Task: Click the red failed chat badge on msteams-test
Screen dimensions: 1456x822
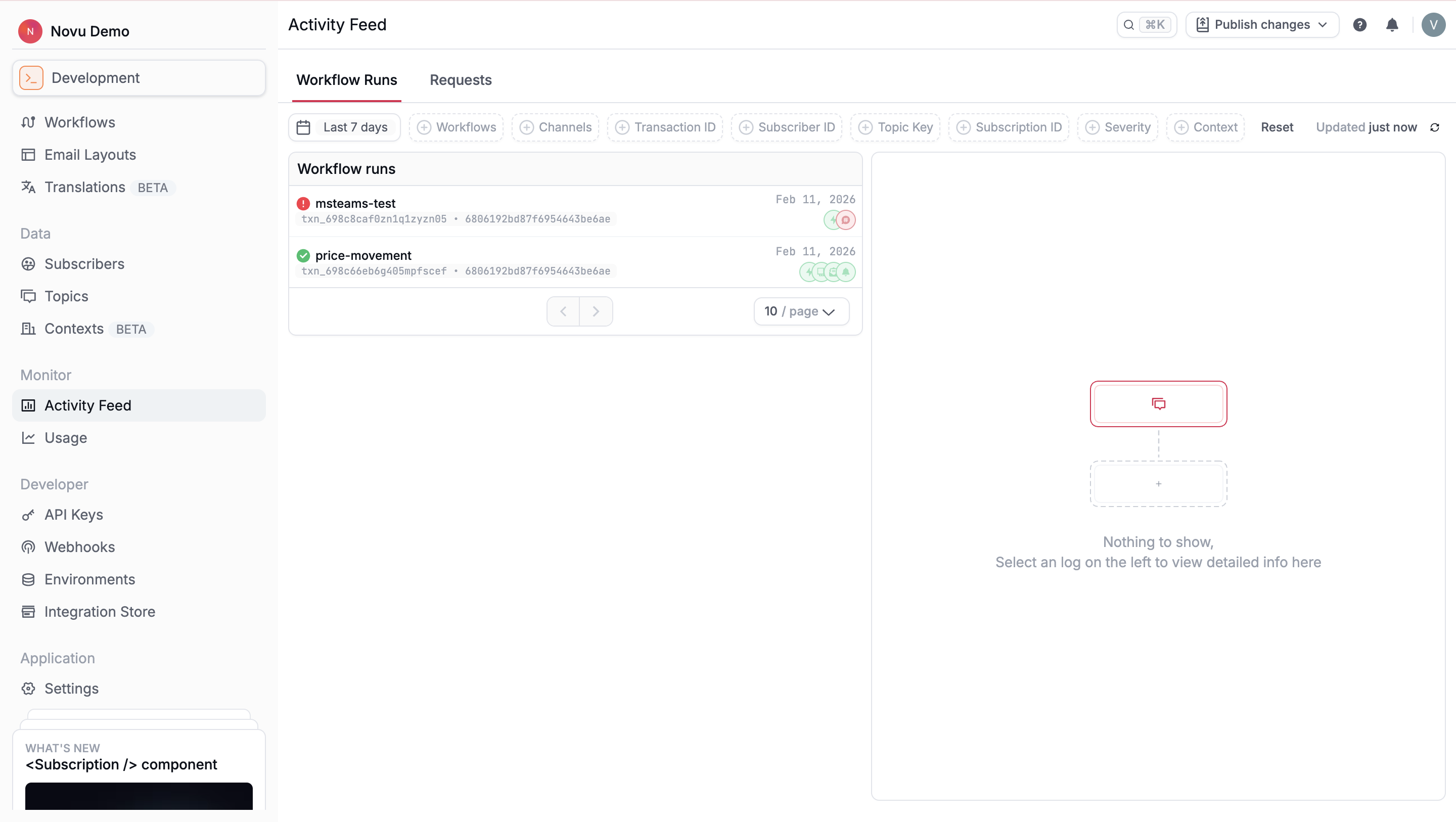Action: (x=845, y=220)
